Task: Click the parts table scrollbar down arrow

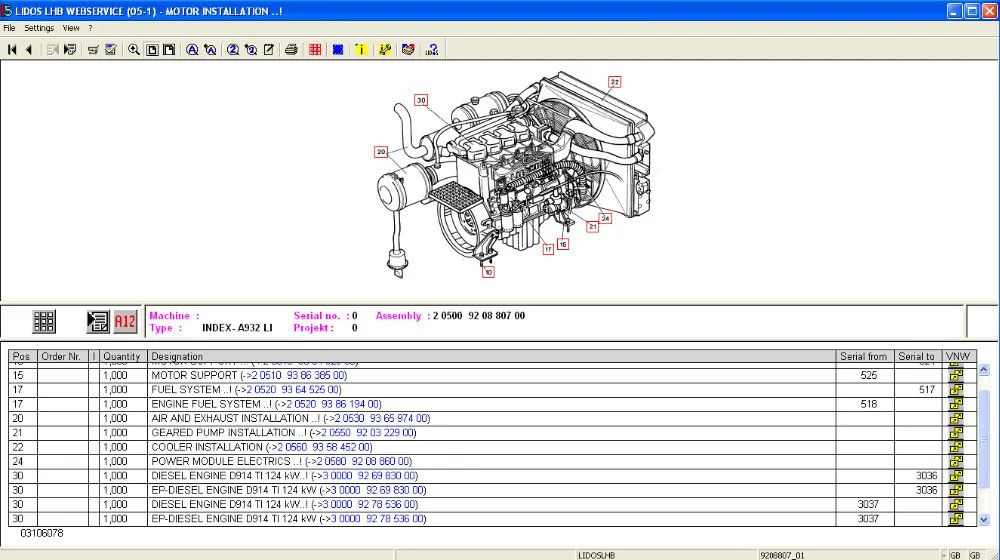Action: pyautogui.click(x=983, y=519)
